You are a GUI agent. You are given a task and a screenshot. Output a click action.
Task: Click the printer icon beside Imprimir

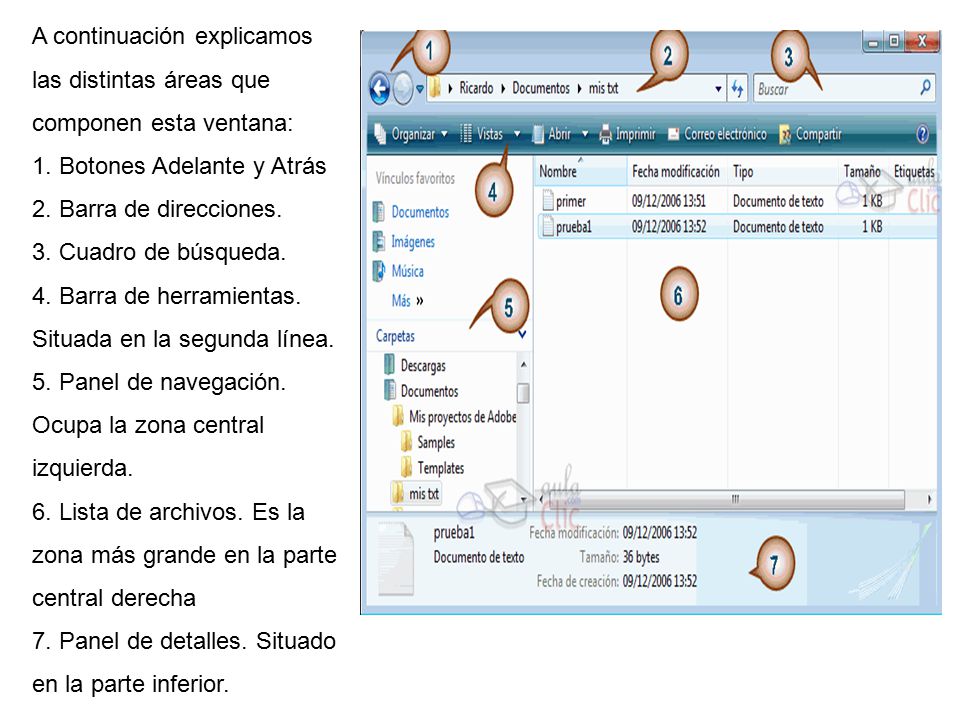tap(606, 134)
